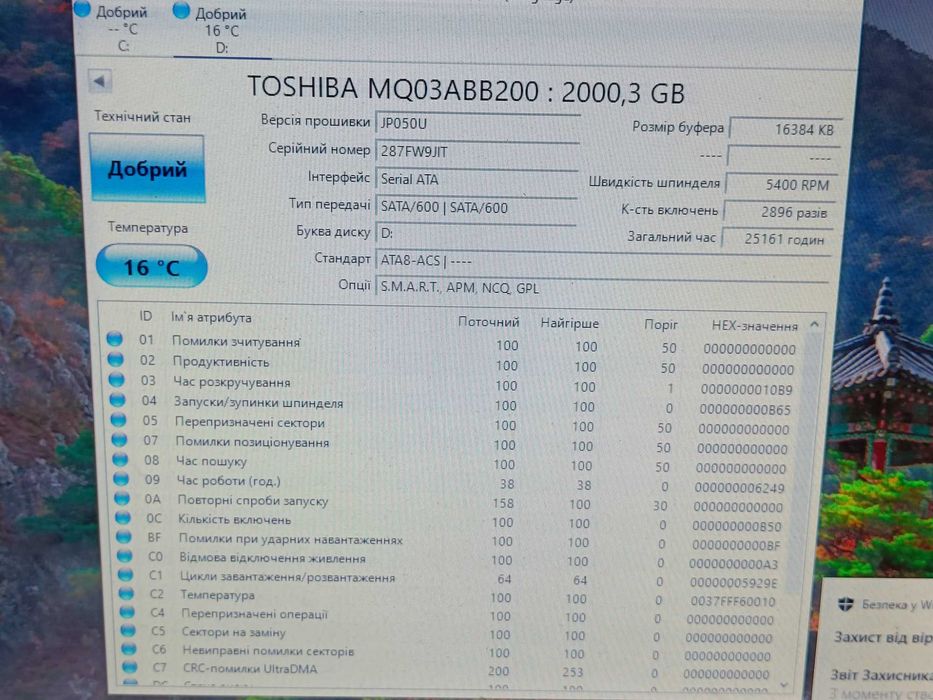Click the status icon for Перепризначені сектори
The height and width of the screenshot is (700, 933).
[x=118, y=420]
